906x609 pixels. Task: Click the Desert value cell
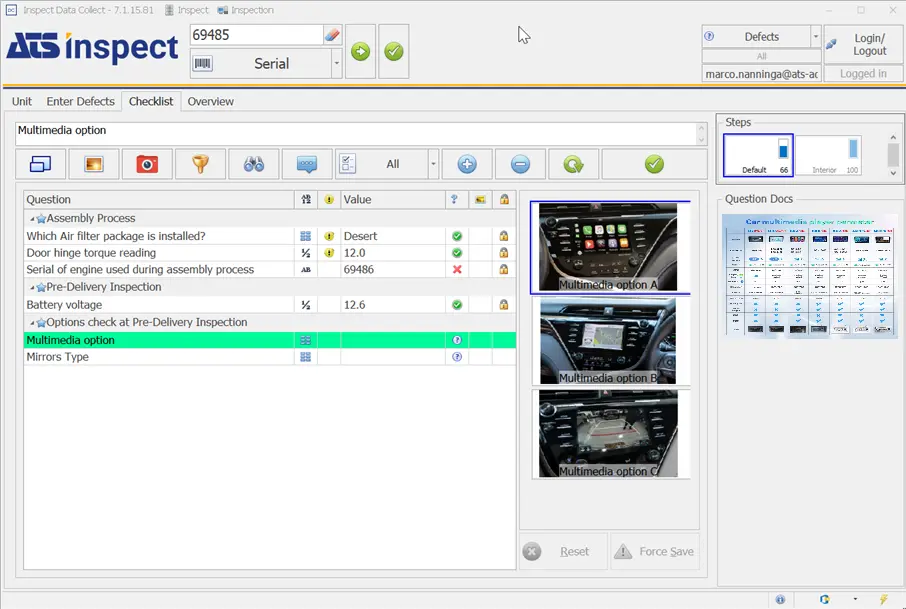pos(393,236)
